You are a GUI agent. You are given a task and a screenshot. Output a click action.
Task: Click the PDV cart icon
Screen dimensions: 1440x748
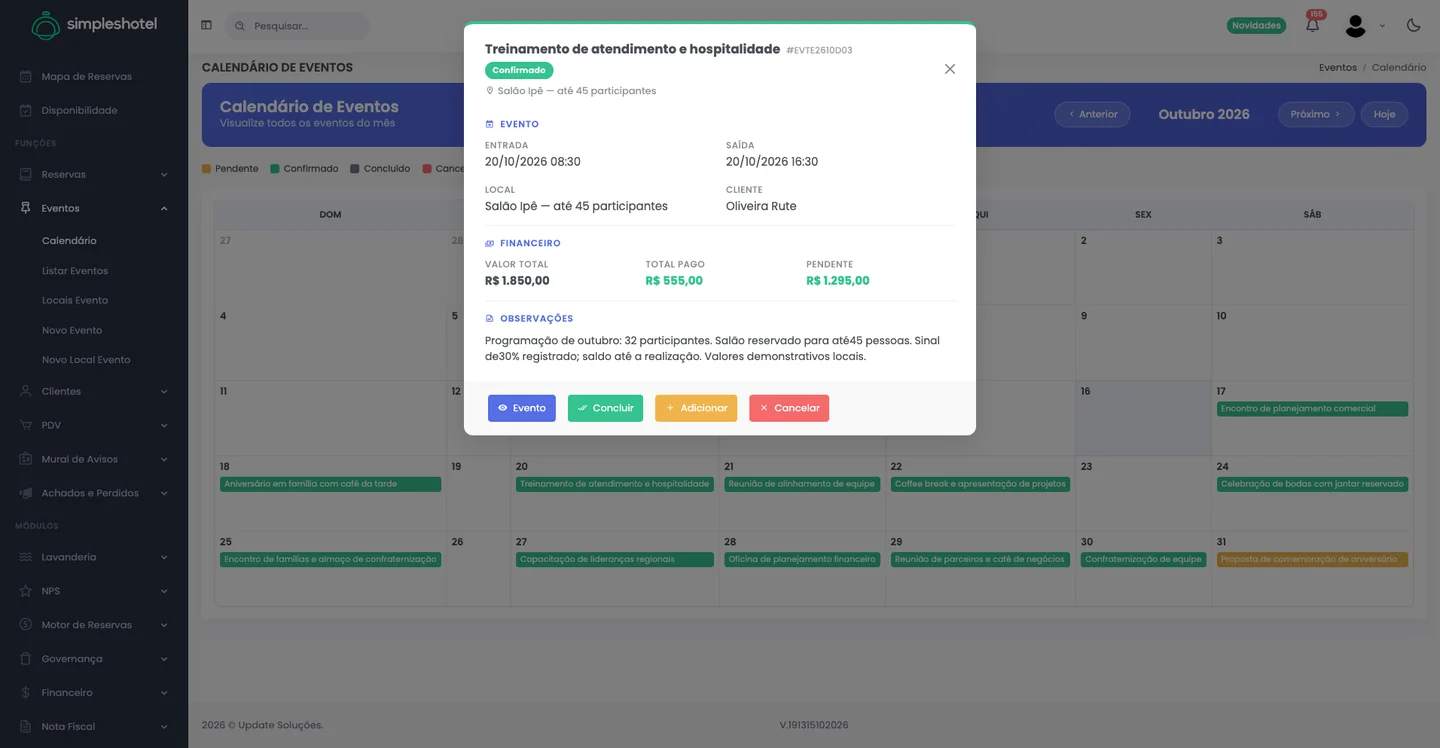pyautogui.click(x=26, y=425)
